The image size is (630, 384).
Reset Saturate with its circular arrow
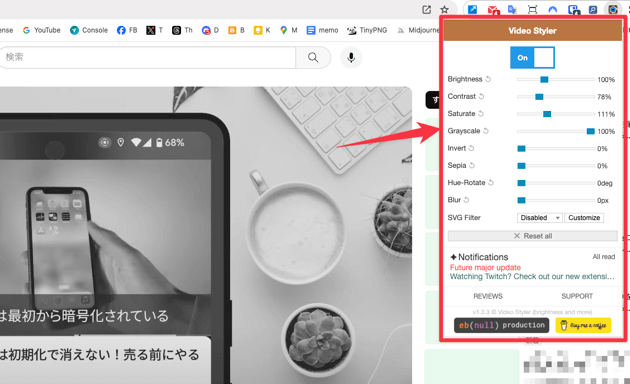[481, 114]
